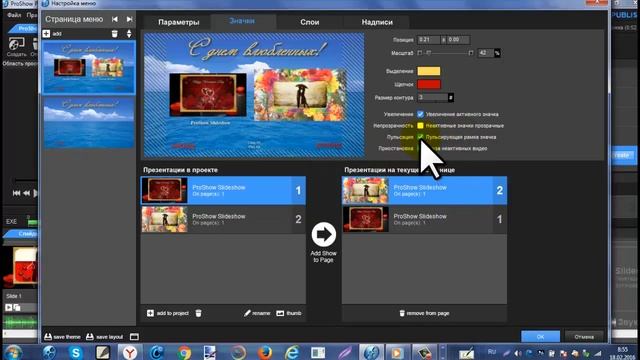Delete show from project via trash icon
Viewport: 640px width, 360px height.
point(198,313)
